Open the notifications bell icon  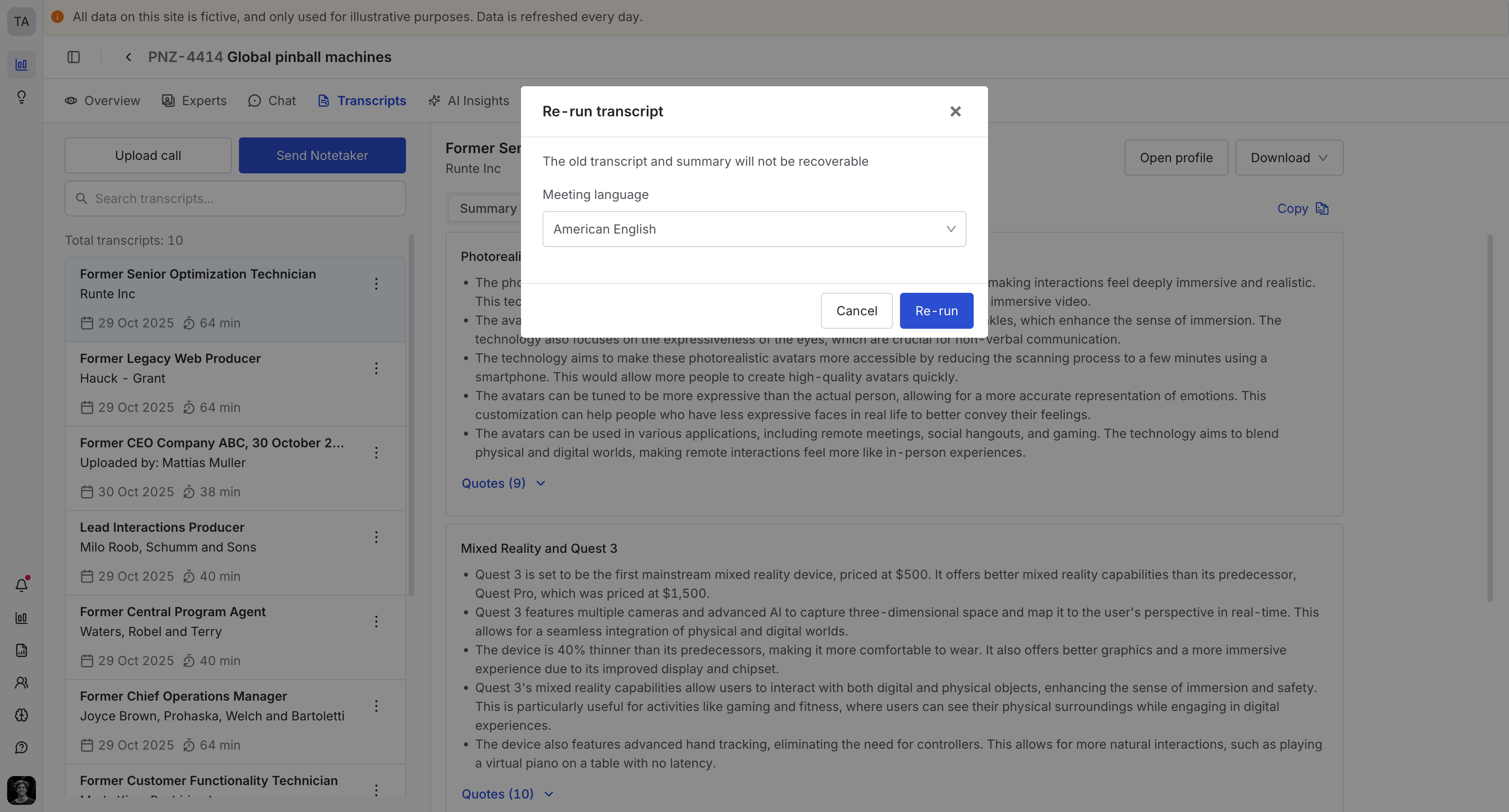click(22, 585)
